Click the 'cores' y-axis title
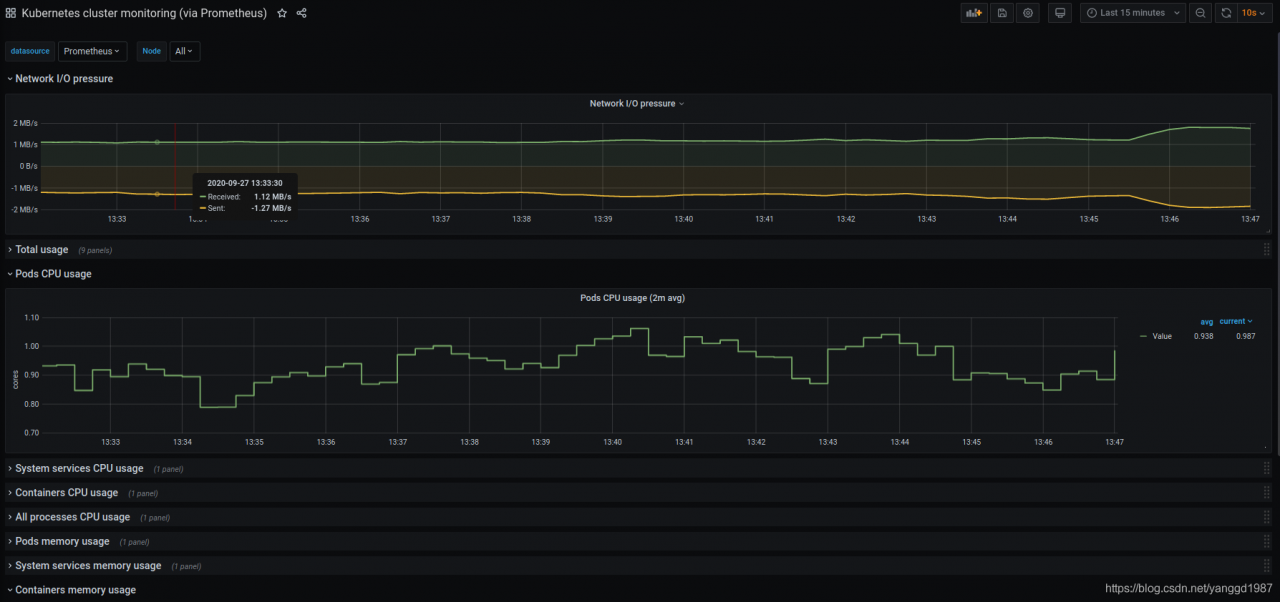The height and width of the screenshot is (602, 1280). (15, 380)
